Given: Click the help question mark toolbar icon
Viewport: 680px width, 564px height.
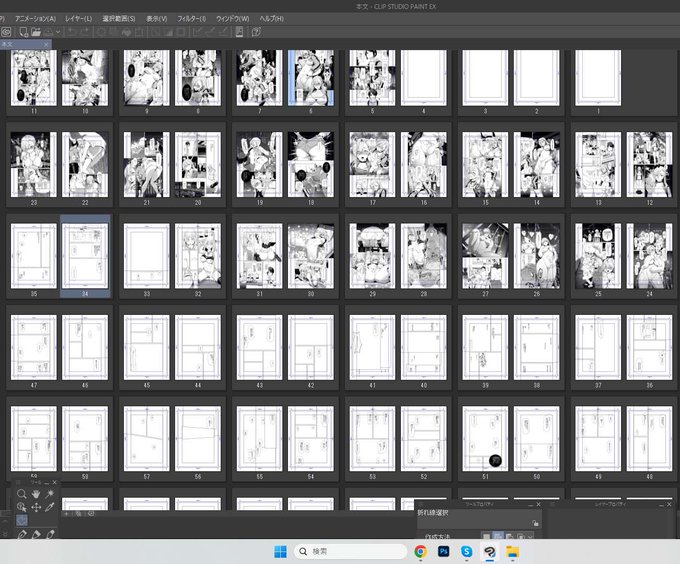Looking at the screenshot, I should [x=256, y=32].
